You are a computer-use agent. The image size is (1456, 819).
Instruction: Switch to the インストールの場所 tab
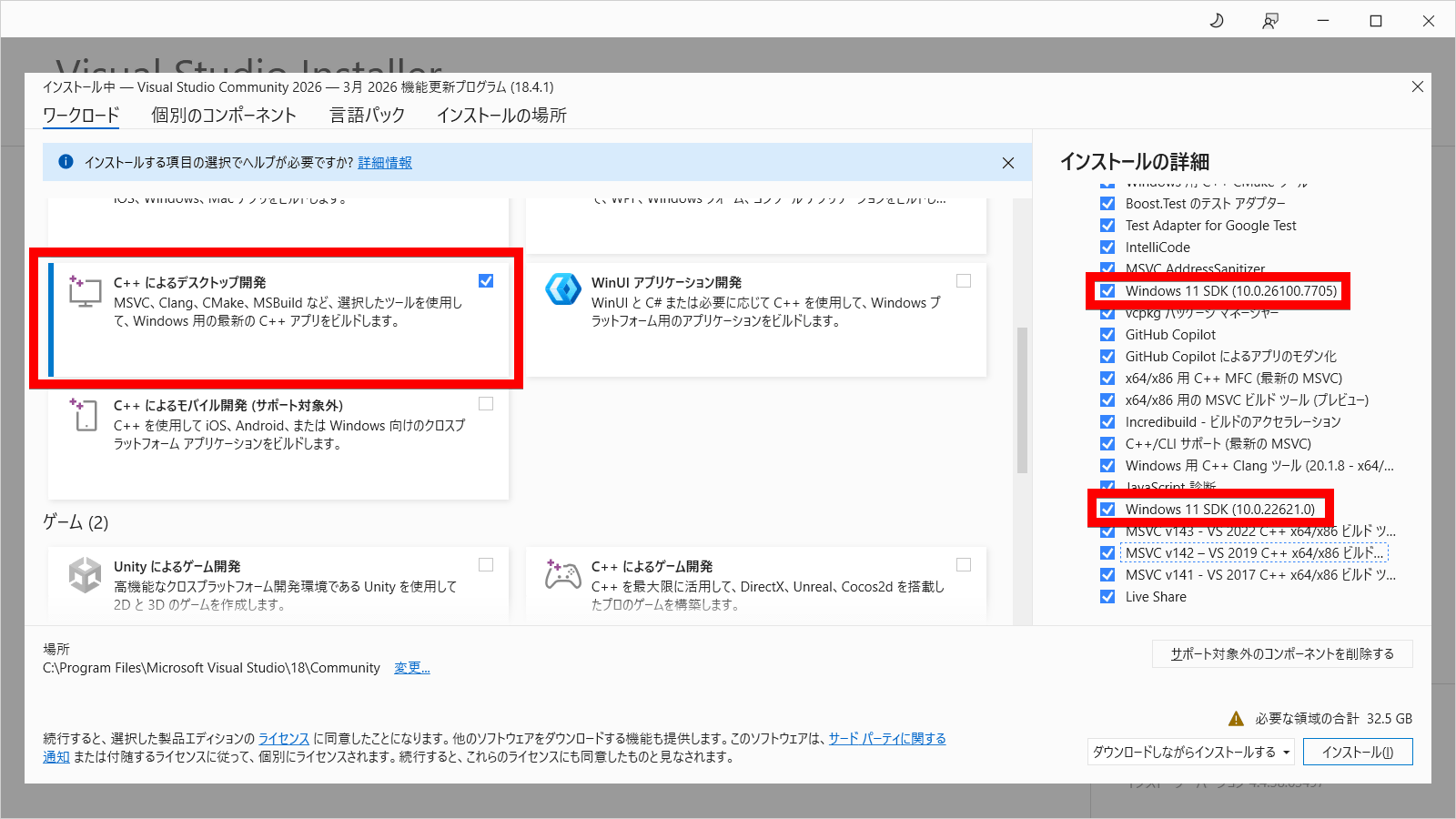501,116
